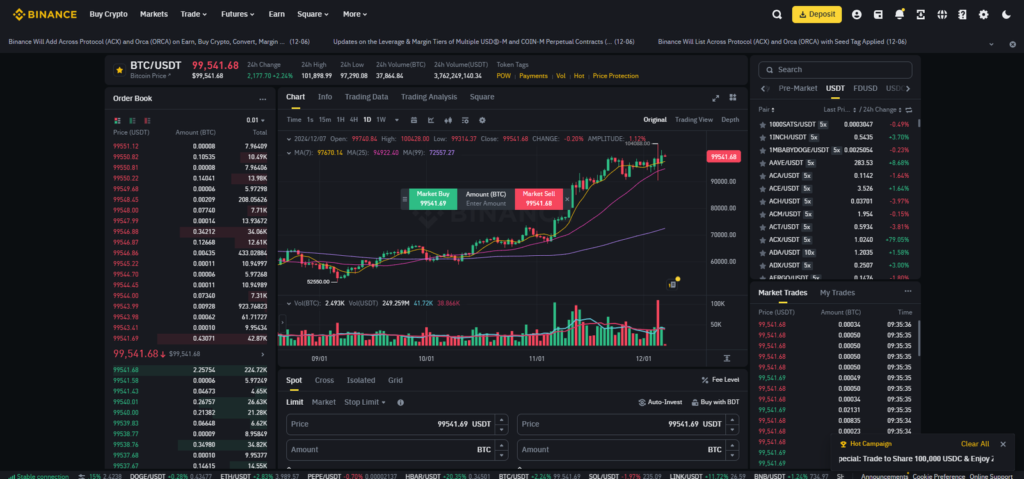Show both buy and sell order book view
This screenshot has height=479, width=1024.
pos(118,120)
